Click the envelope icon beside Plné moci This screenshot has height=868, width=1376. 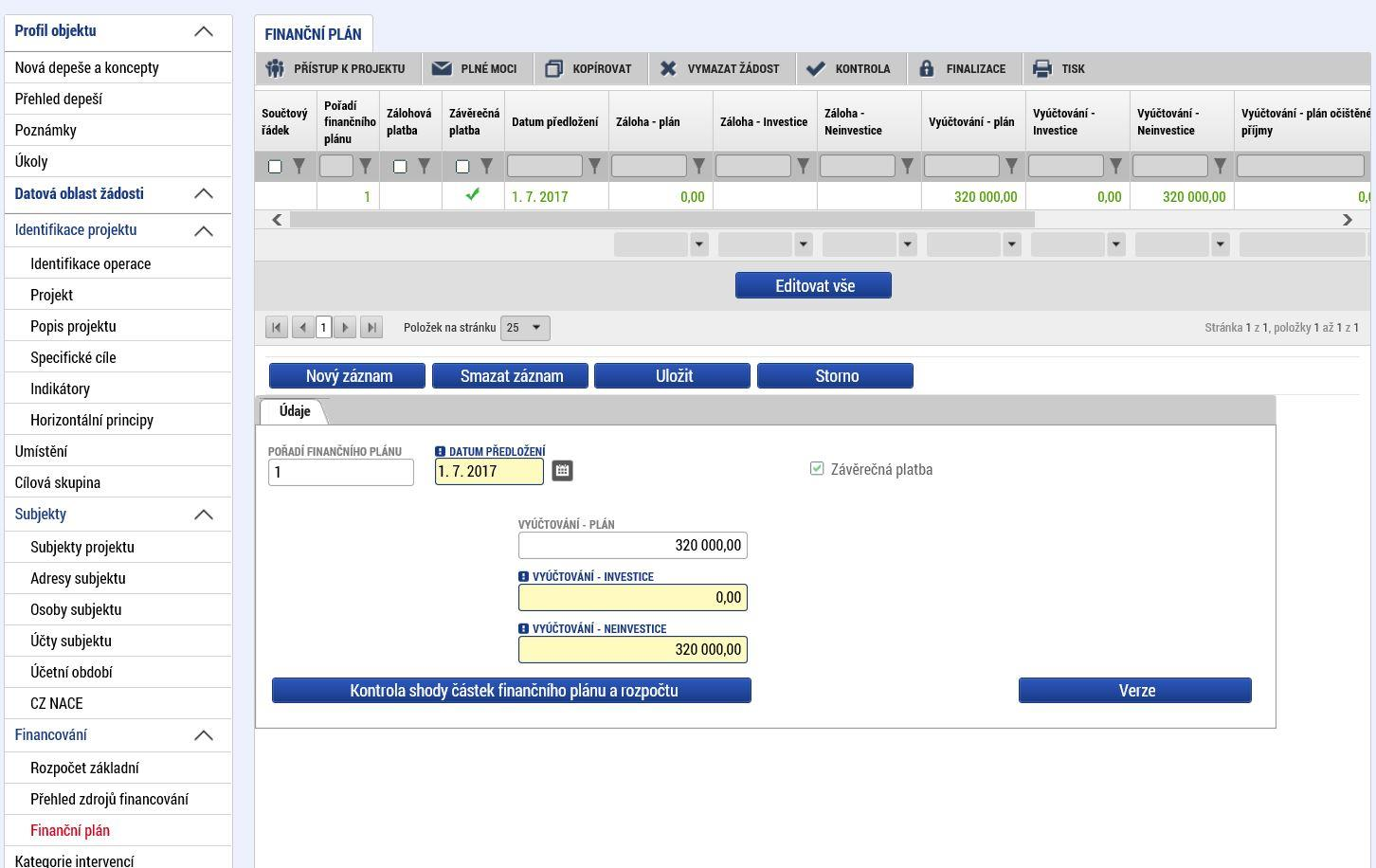442,68
